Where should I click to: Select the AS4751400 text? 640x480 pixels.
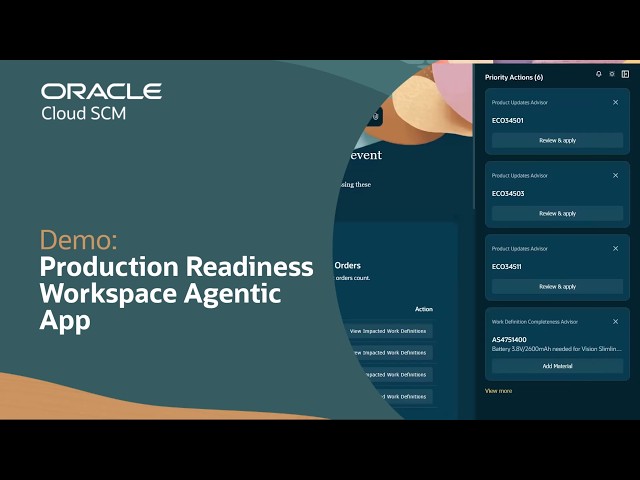point(509,340)
